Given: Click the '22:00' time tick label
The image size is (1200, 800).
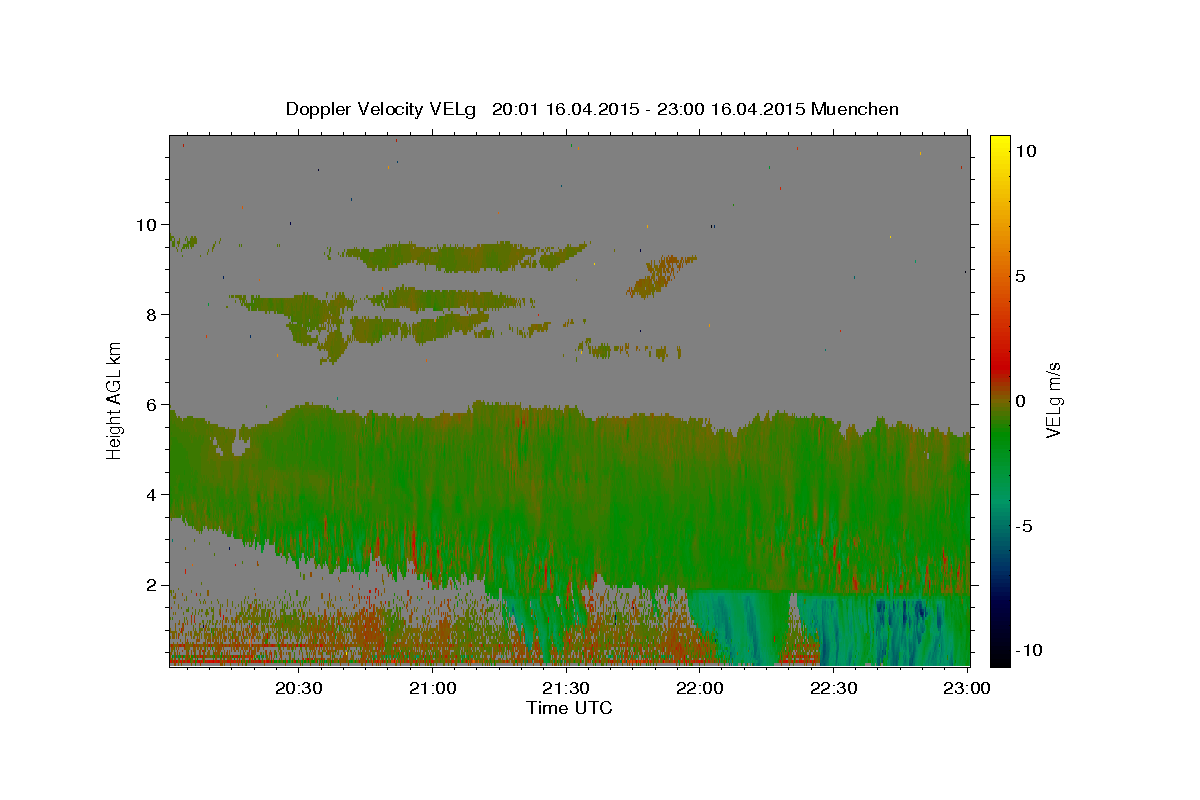Looking at the screenshot, I should point(700,688).
